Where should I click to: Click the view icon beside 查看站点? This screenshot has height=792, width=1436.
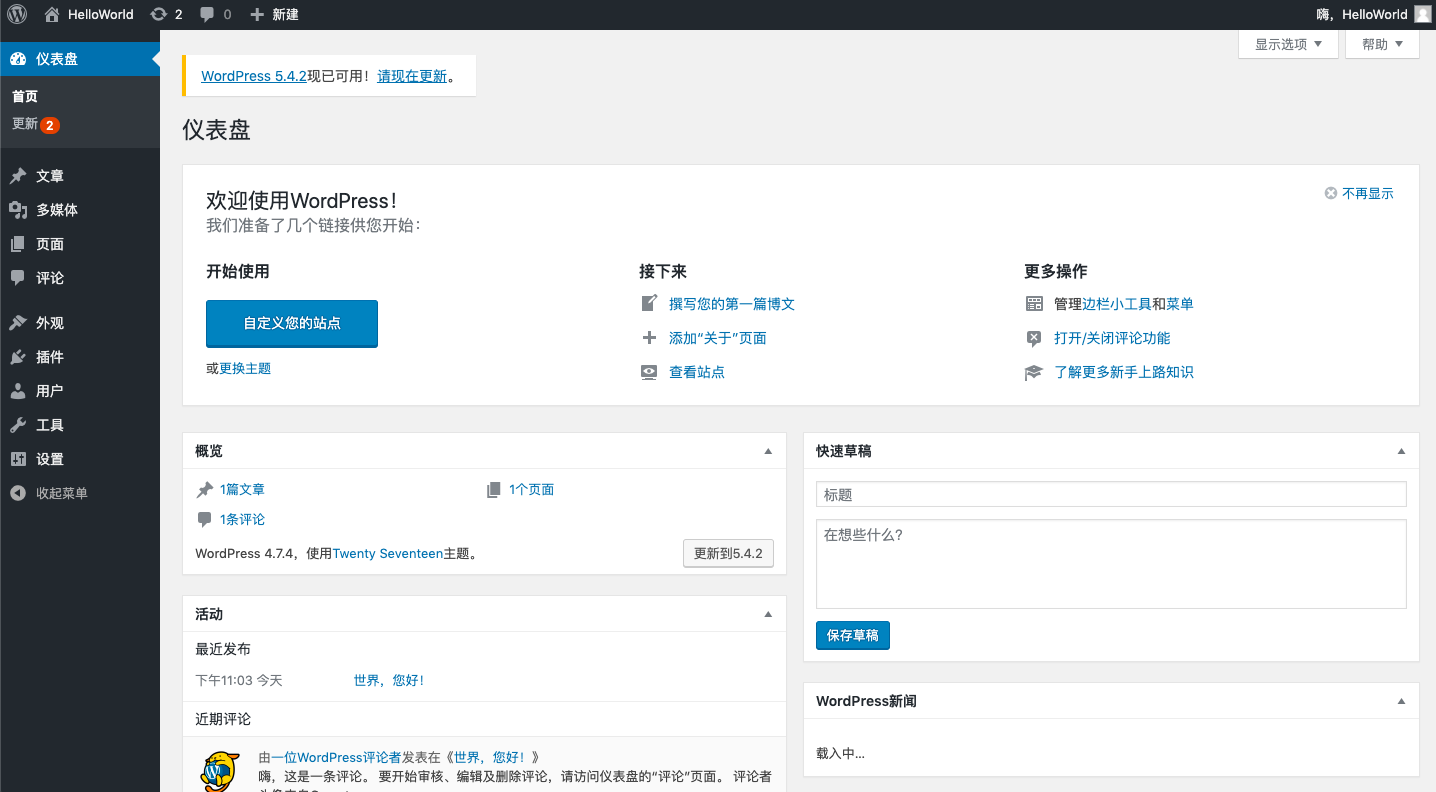pyautogui.click(x=649, y=372)
